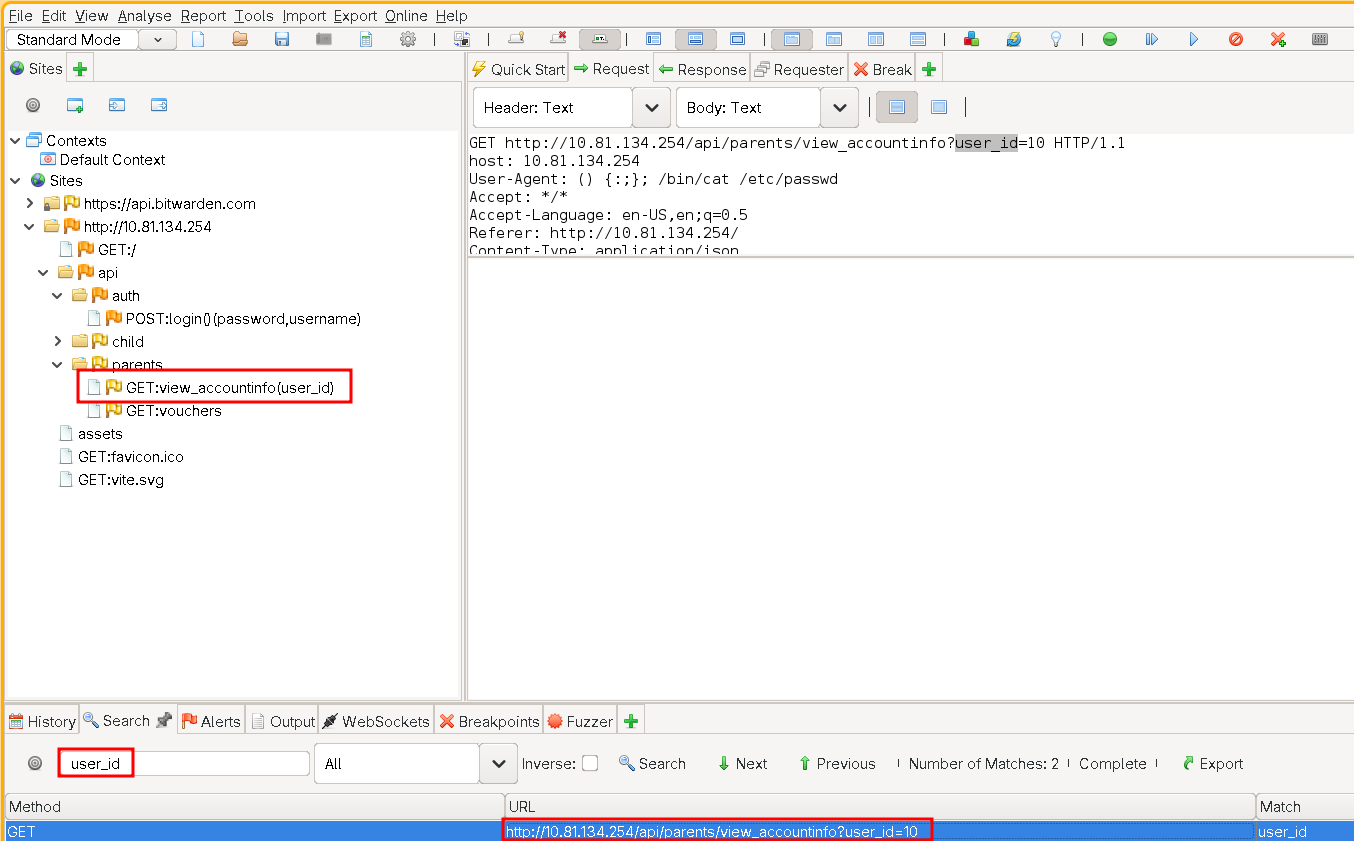Open the Header: Text view dropdown
1354x841 pixels.
pos(651,108)
